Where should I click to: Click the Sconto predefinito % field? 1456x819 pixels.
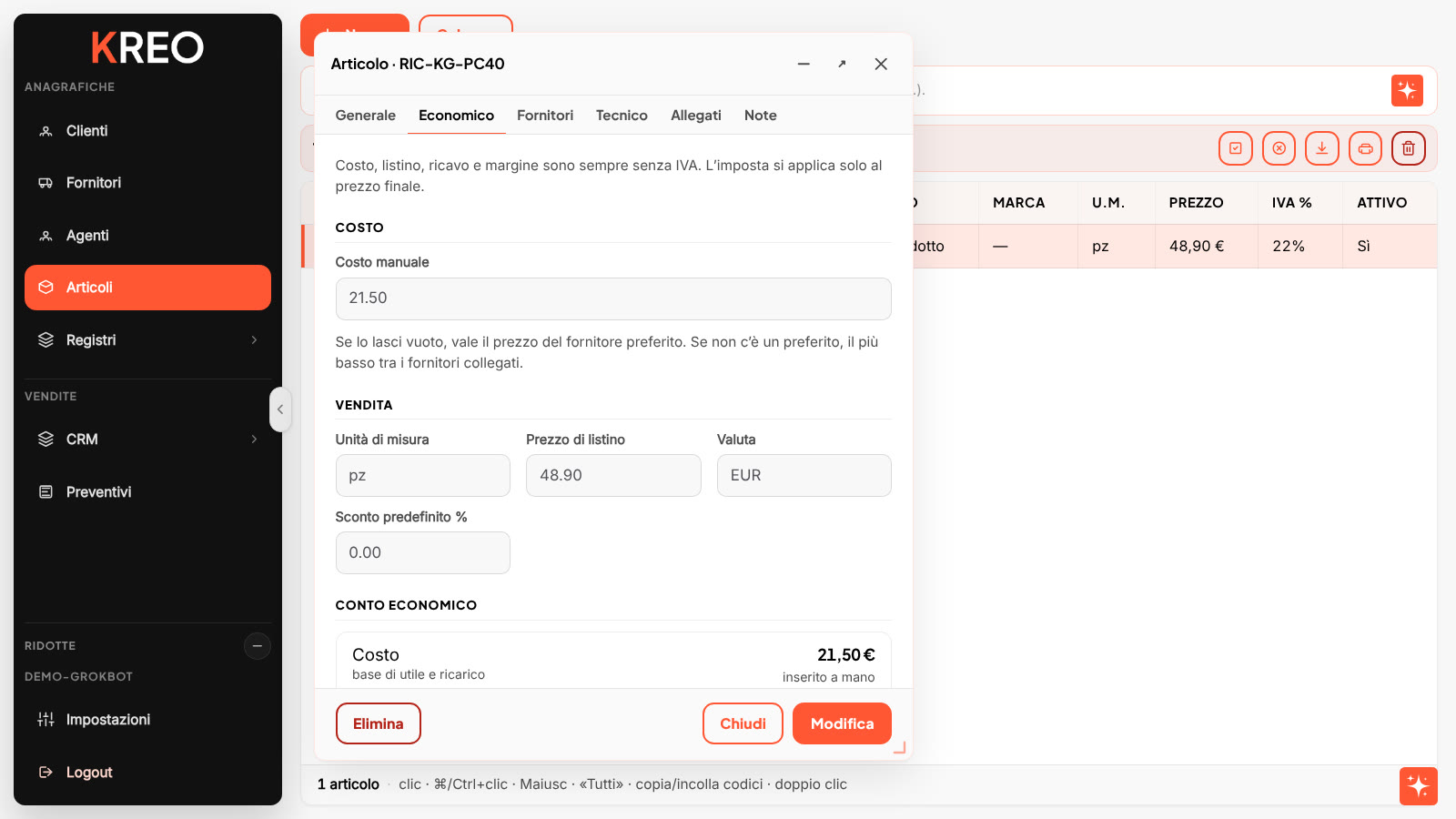(423, 553)
